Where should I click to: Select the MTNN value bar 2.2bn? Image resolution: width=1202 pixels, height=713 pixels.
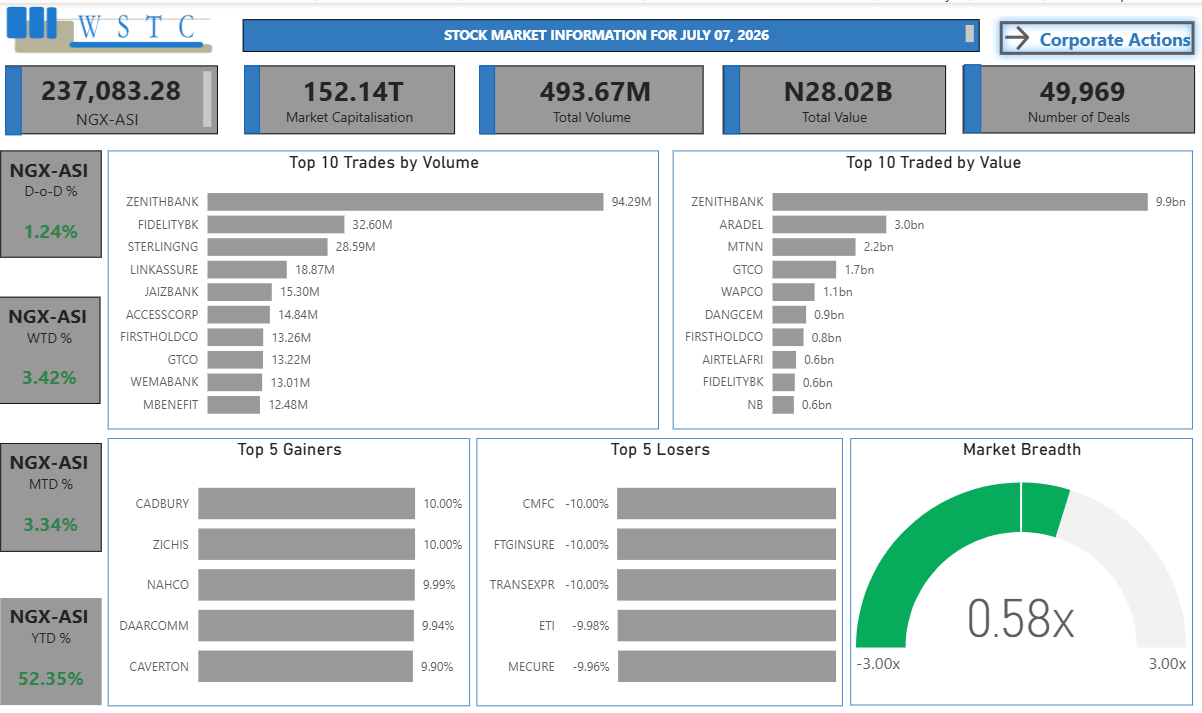click(814, 246)
